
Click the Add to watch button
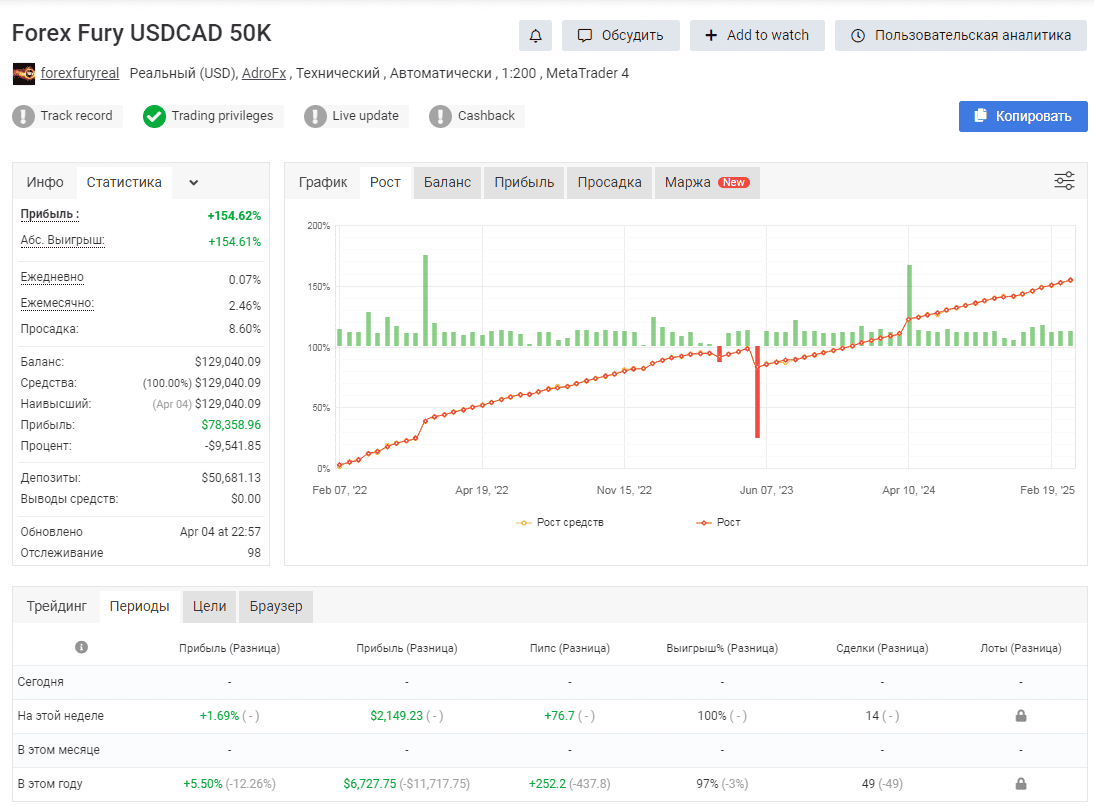point(757,36)
